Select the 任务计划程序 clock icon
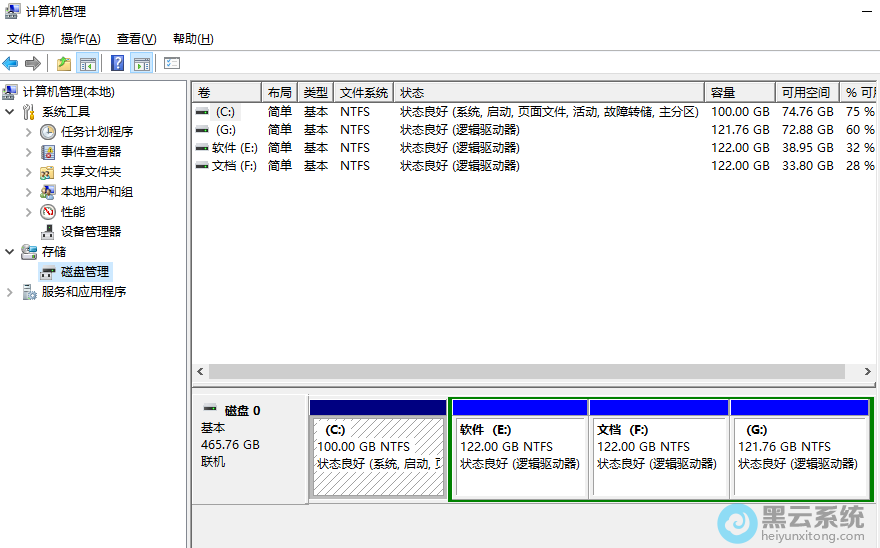Image resolution: width=880 pixels, height=548 pixels. click(x=48, y=132)
